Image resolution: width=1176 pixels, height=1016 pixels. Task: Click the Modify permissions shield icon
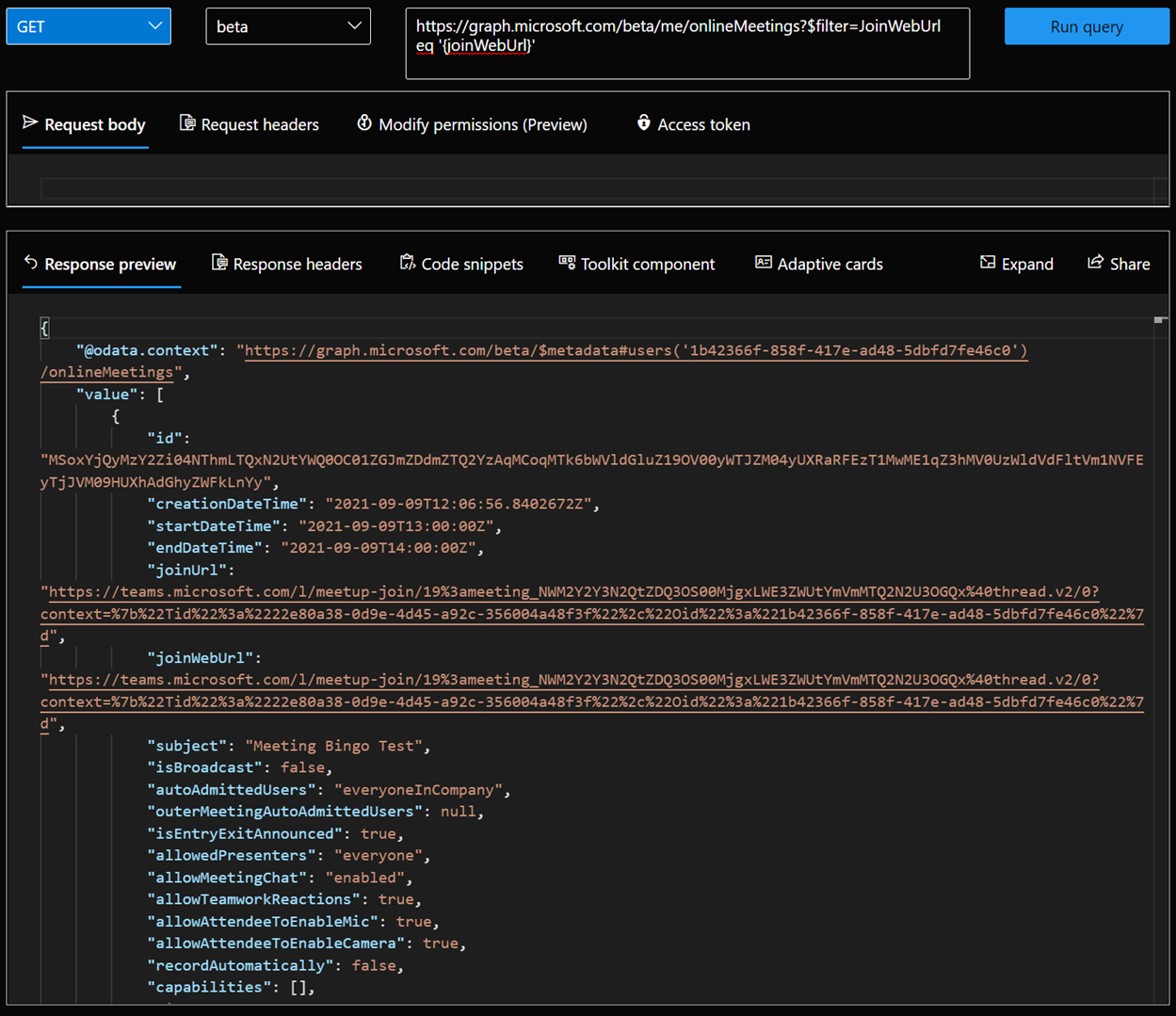pos(364,122)
